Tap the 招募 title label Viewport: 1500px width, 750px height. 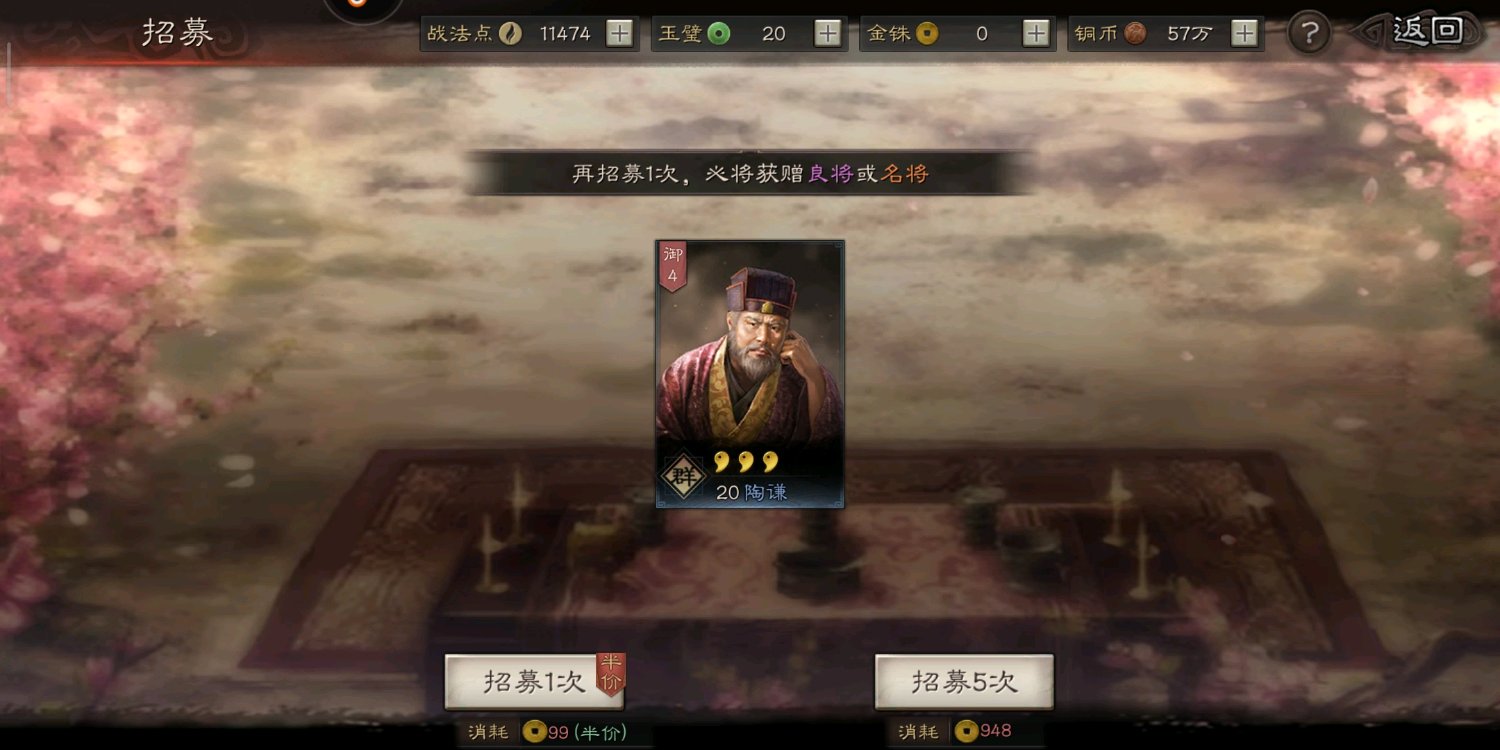178,32
